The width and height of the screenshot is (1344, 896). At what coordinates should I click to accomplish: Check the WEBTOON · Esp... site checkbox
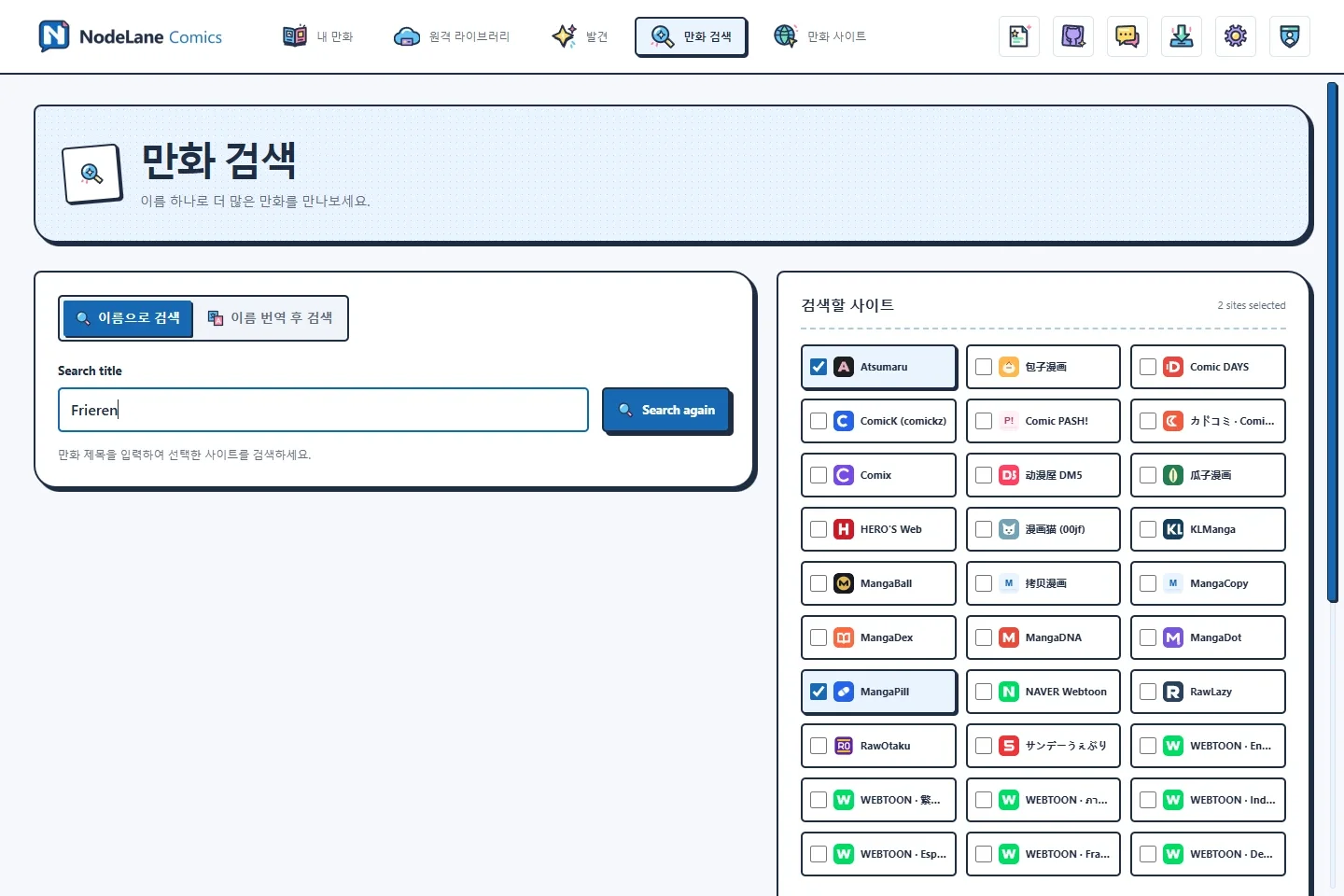819,854
